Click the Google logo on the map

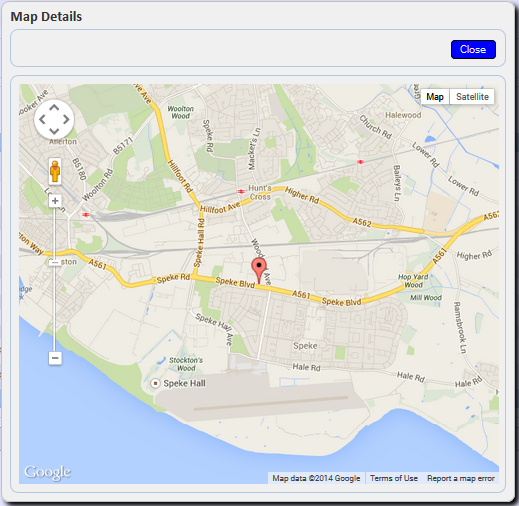point(47,472)
